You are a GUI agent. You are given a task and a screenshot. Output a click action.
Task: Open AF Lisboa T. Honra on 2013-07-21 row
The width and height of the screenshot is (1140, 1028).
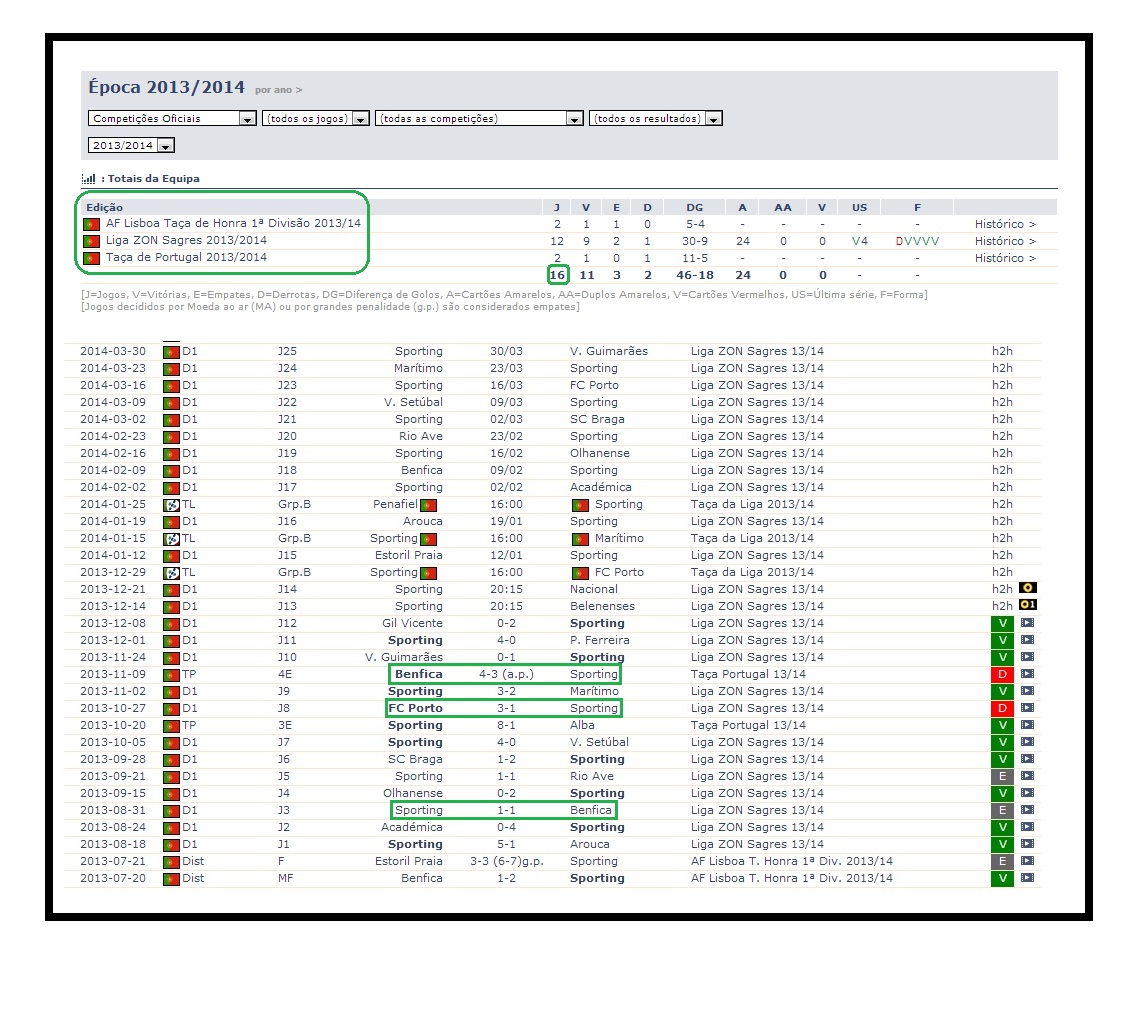(792, 861)
